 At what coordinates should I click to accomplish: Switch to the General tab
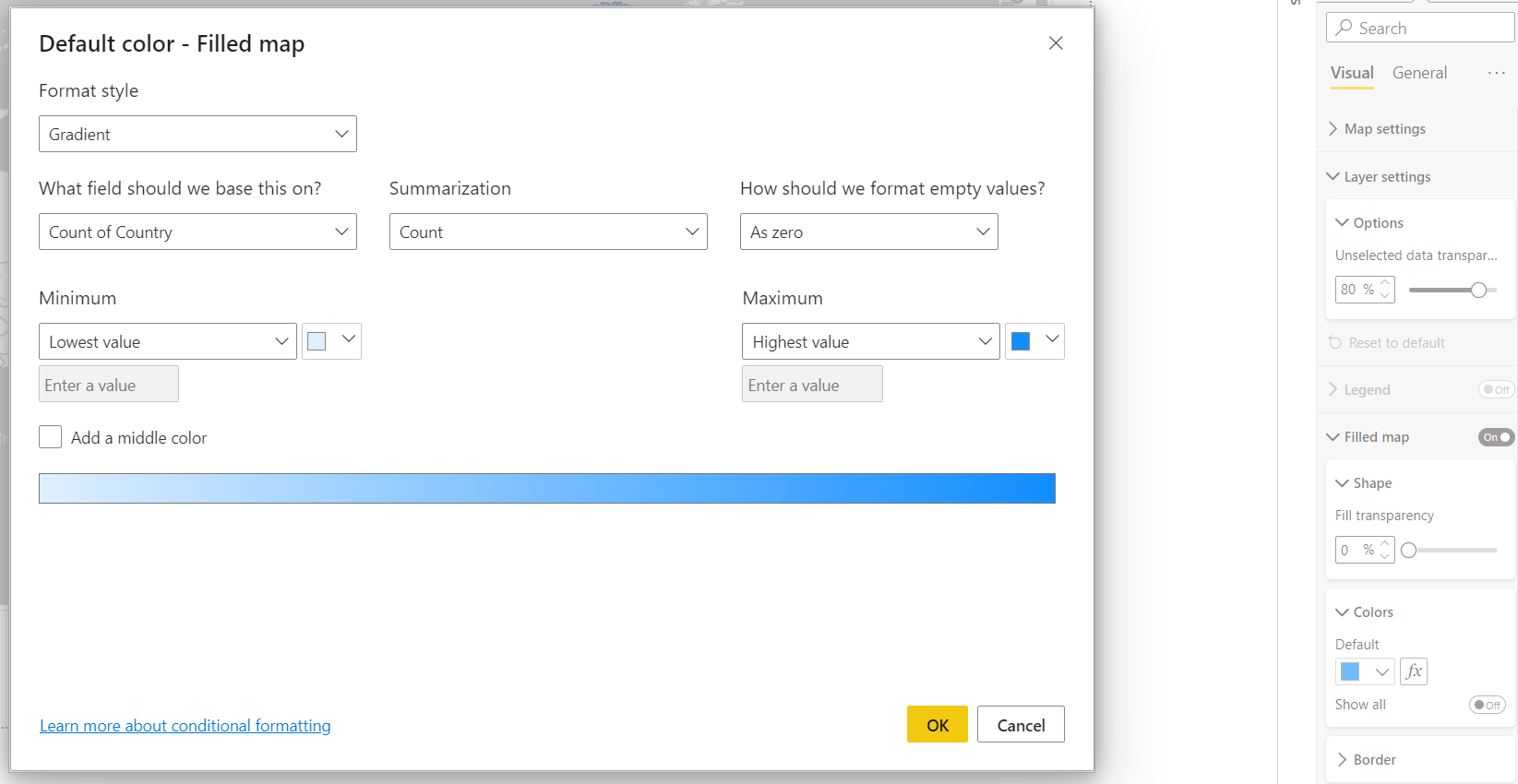(x=1419, y=73)
